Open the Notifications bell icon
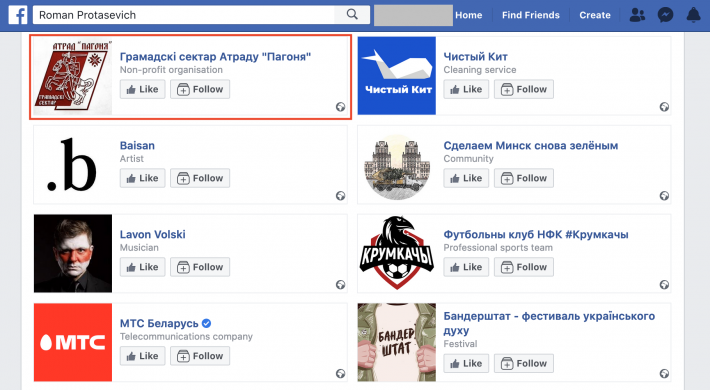Viewport: 710px width, 390px height. tap(693, 15)
